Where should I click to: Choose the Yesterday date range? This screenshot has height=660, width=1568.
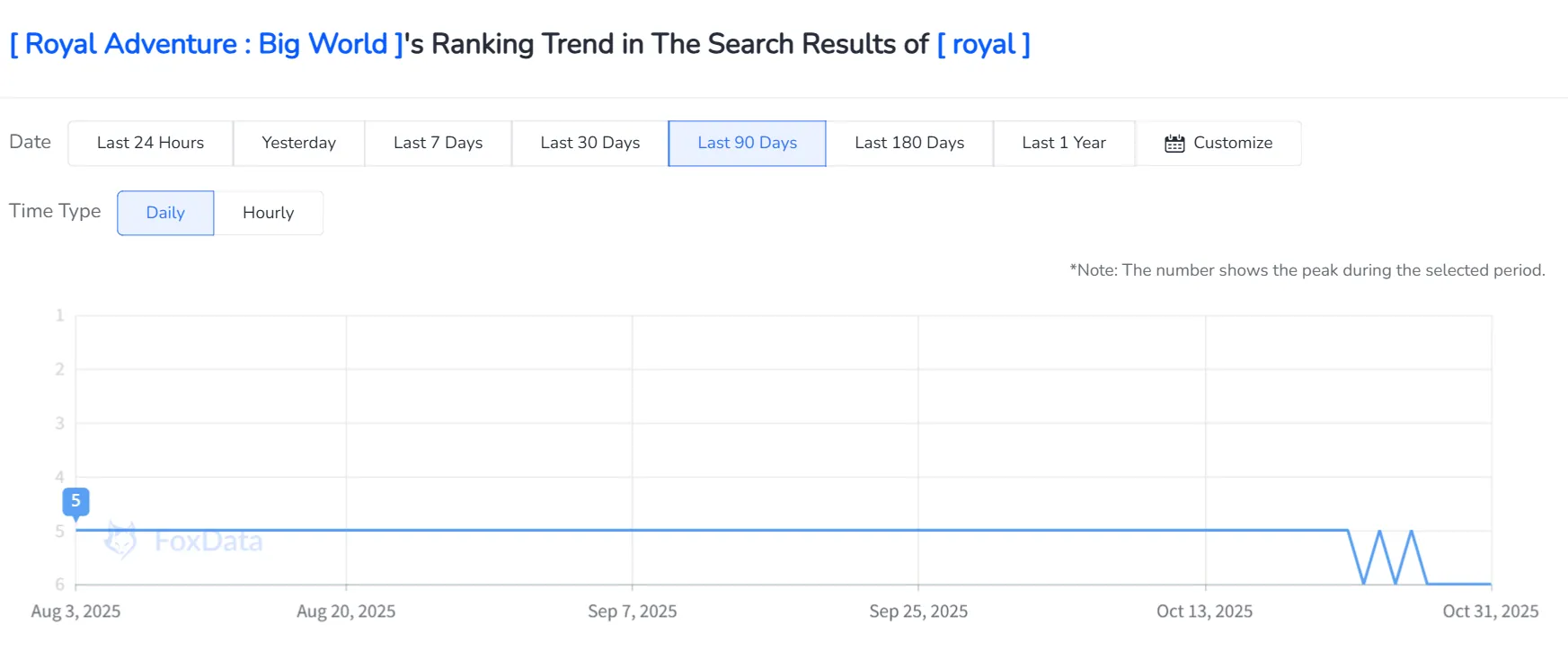pyautogui.click(x=298, y=144)
